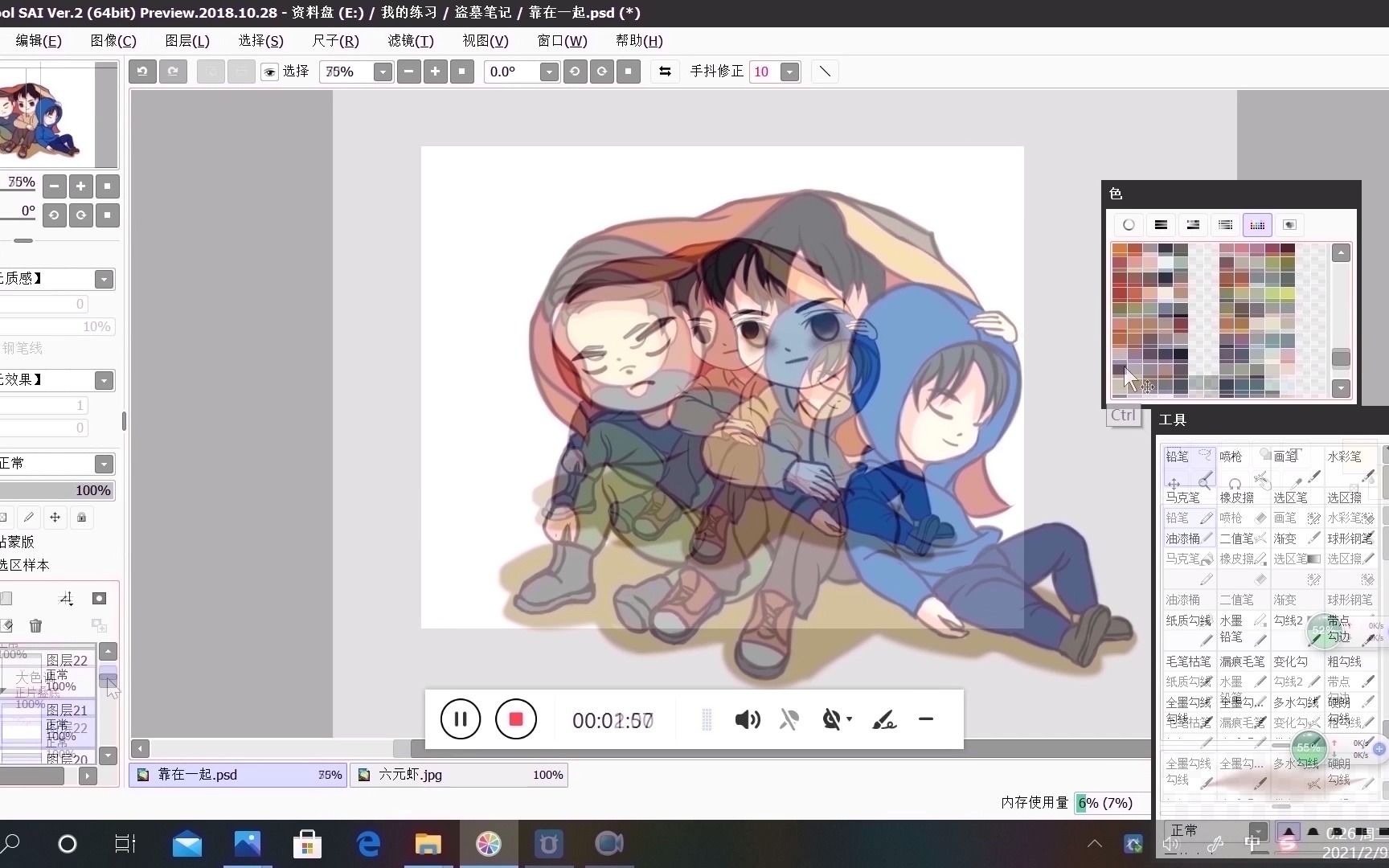The height and width of the screenshot is (868, 1389).
Task: Toggle the scratchpad in the color panel
Action: tap(1289, 225)
